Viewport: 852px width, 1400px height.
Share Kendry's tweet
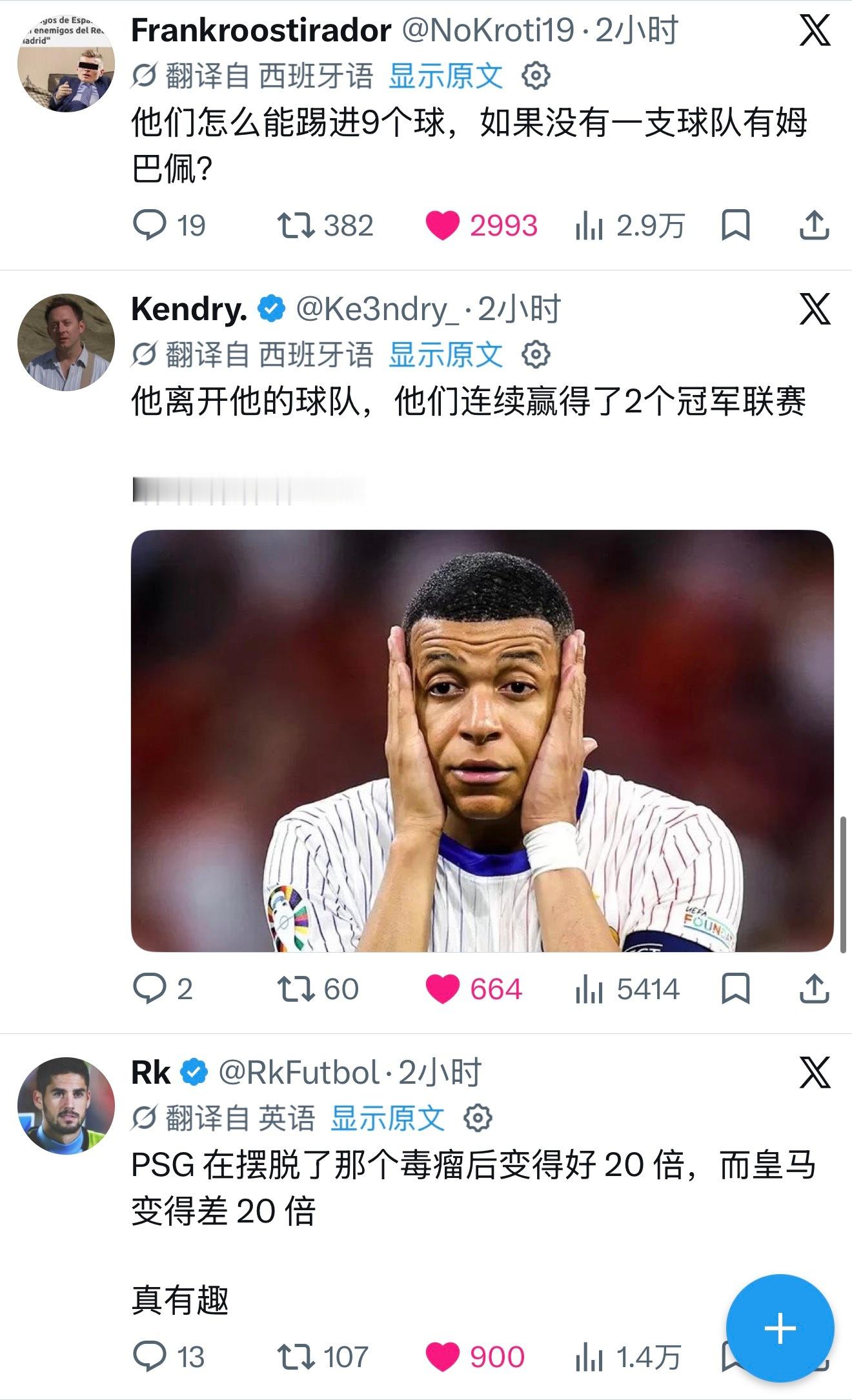coord(814,989)
